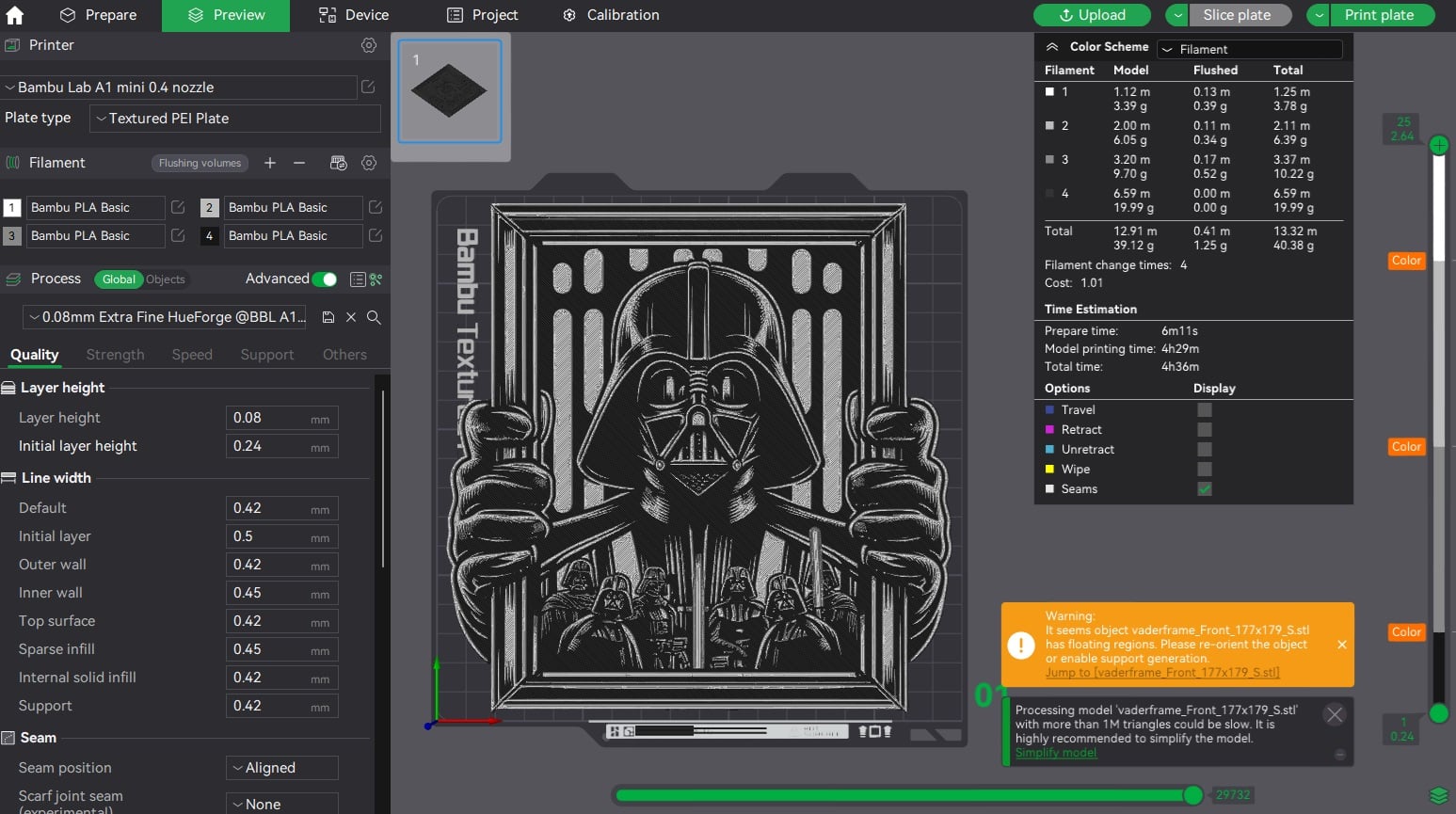Go to the Home screen icon
This screenshot has width=1456, height=814.
click(x=14, y=15)
